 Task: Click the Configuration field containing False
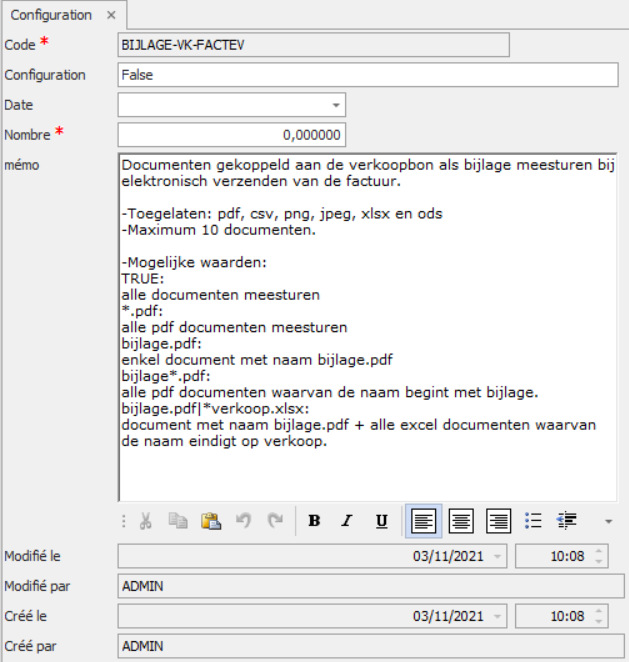(368, 75)
